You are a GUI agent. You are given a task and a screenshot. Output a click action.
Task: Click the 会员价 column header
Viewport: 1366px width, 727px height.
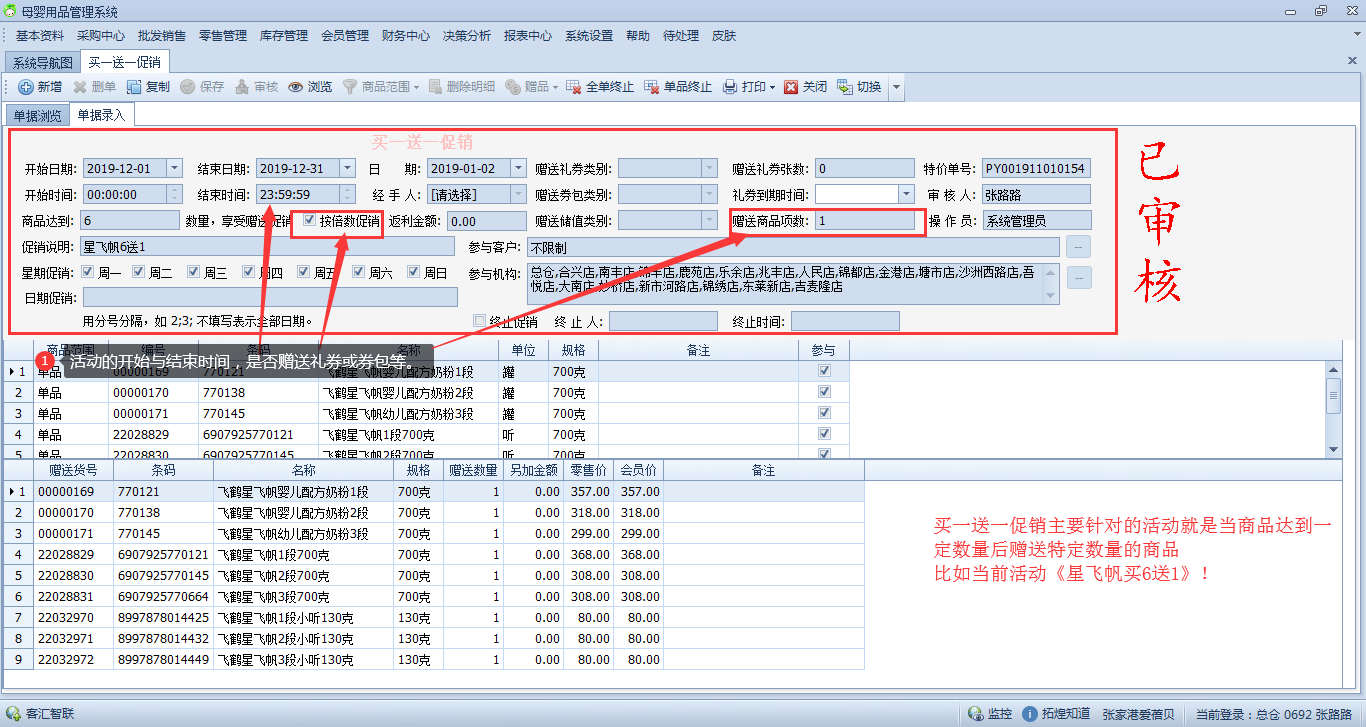coord(638,470)
